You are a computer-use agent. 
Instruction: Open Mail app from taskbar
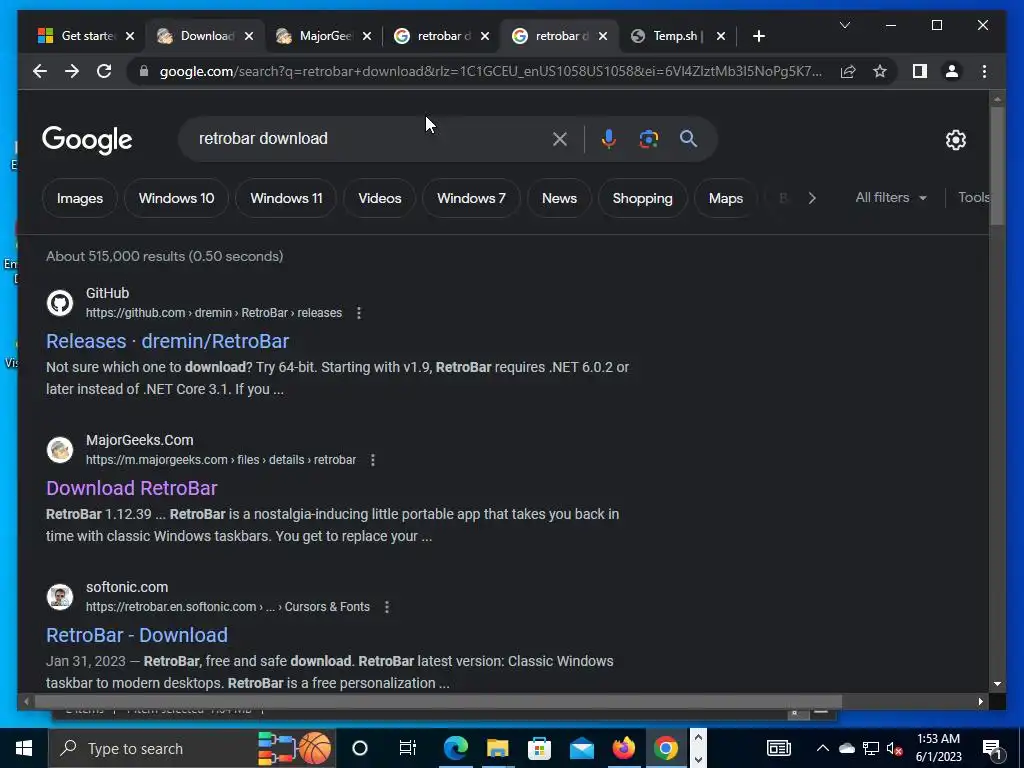[x=581, y=748]
